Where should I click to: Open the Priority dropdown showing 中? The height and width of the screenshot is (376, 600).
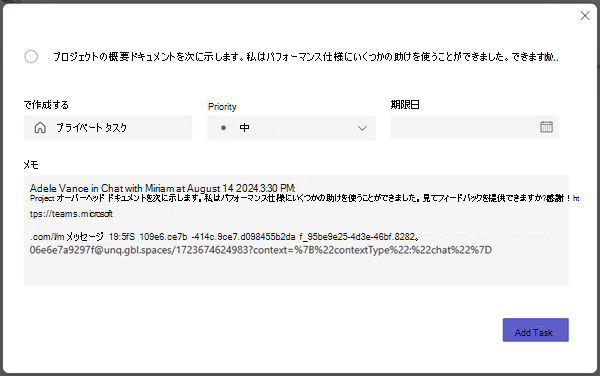[291, 128]
